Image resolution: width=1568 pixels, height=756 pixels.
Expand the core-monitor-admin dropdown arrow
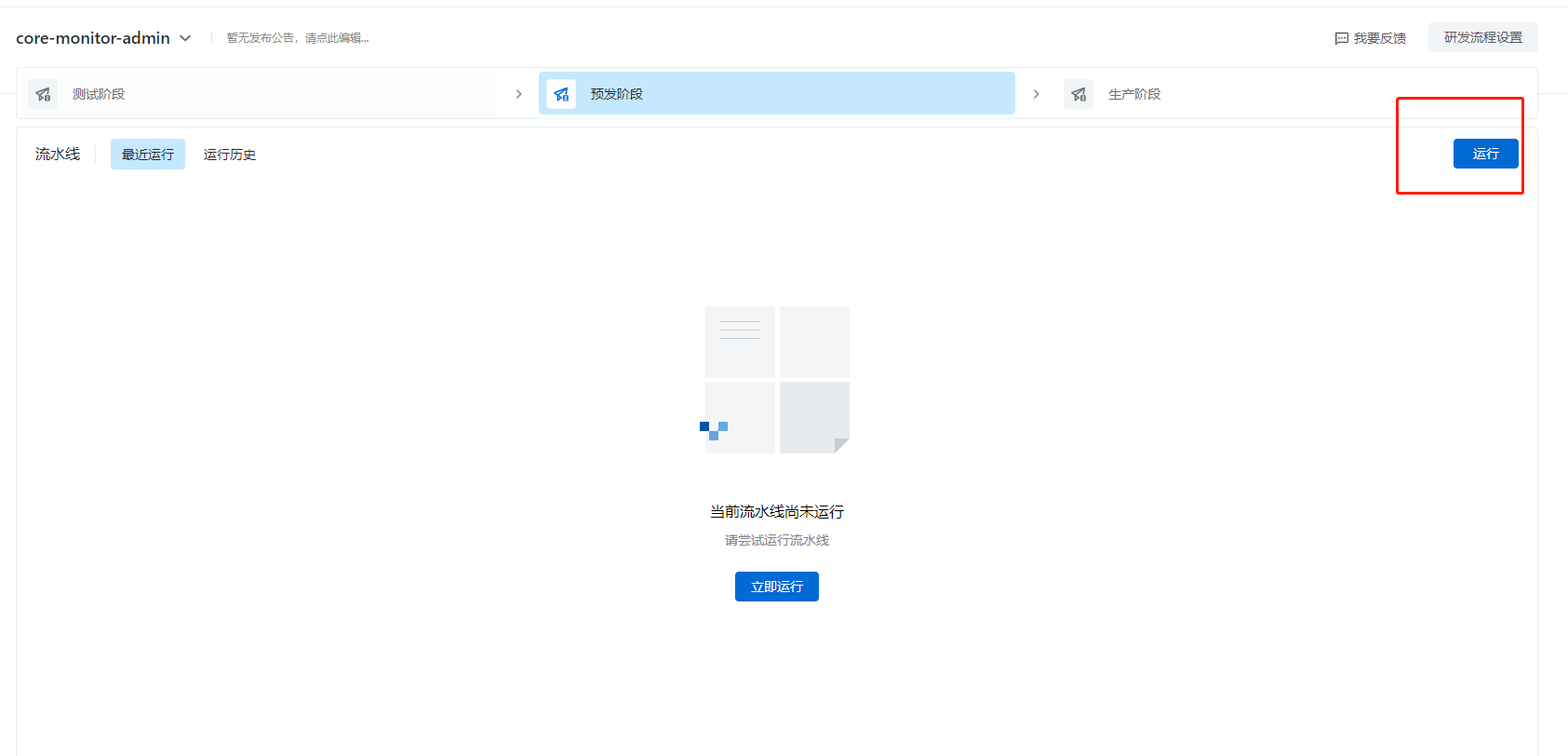click(x=185, y=38)
